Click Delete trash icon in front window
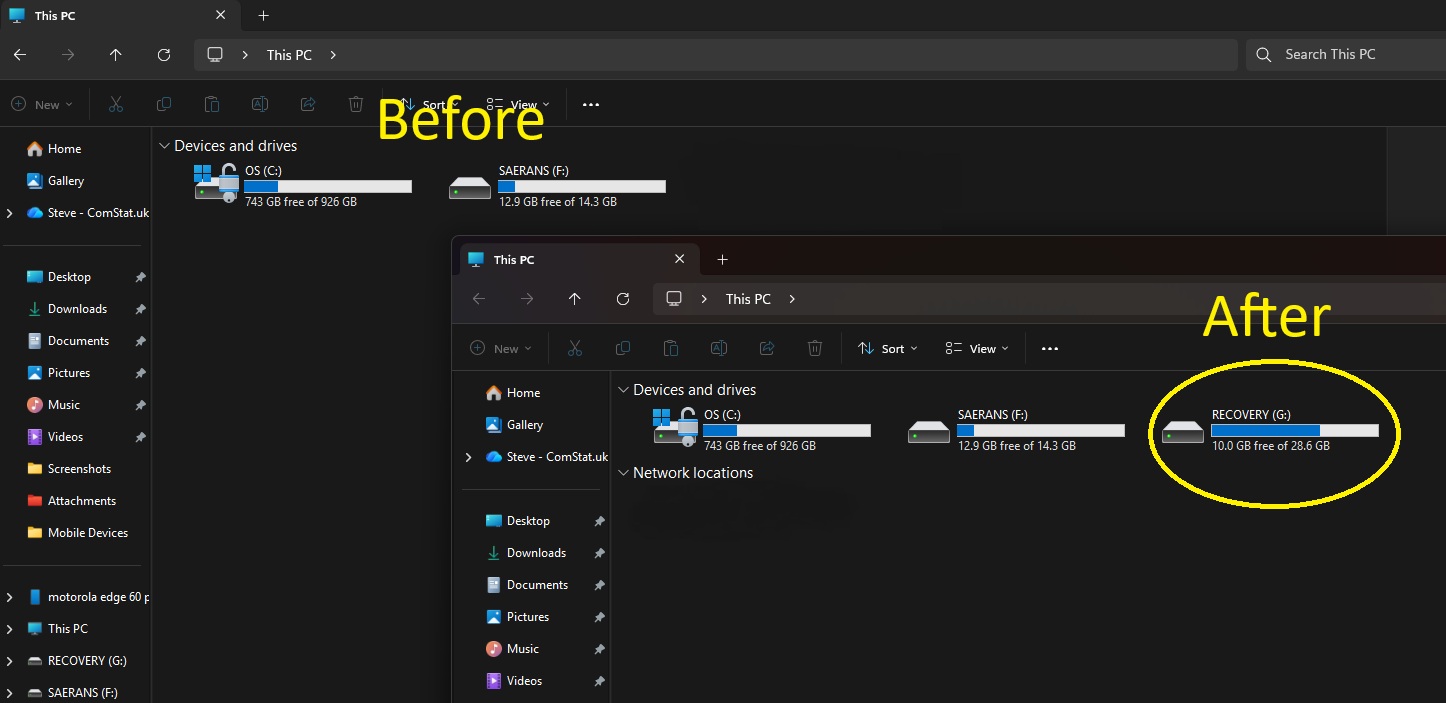 [x=815, y=348]
